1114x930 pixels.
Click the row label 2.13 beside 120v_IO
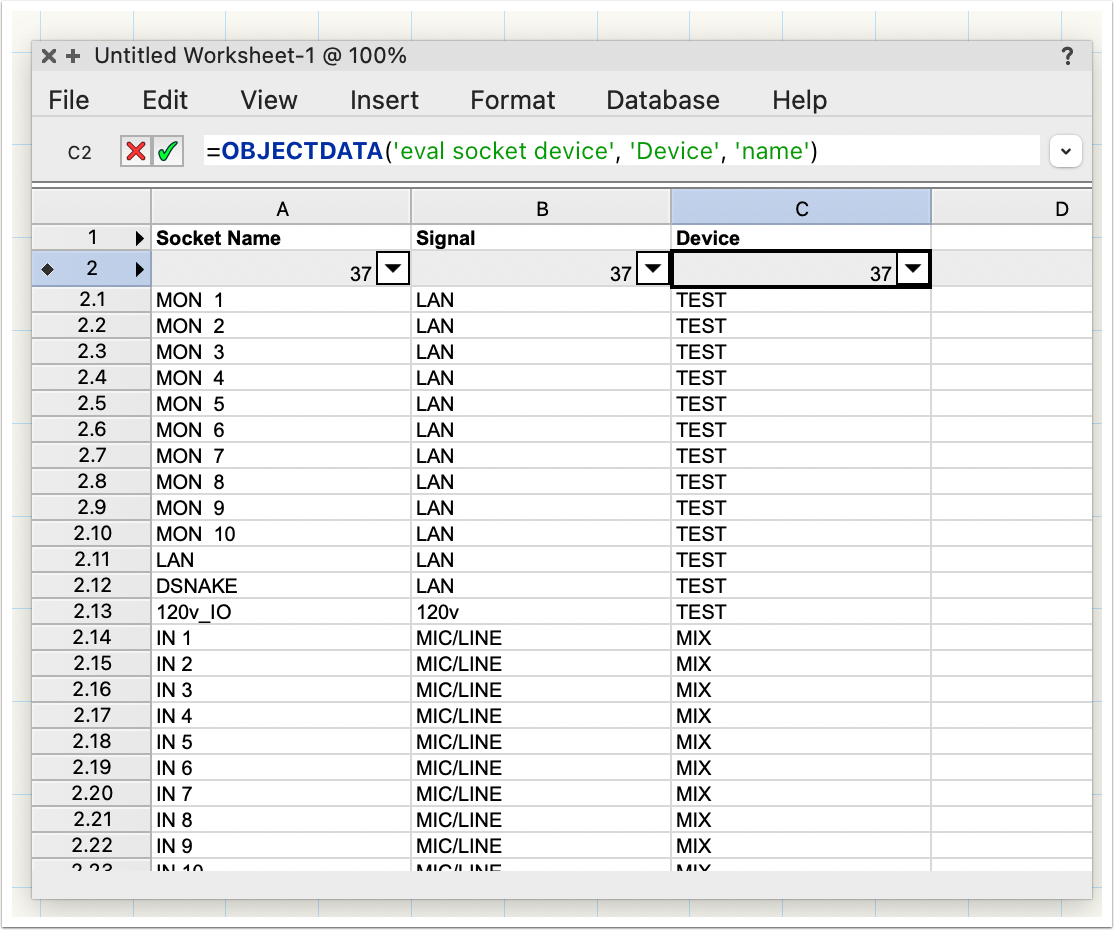click(91, 611)
